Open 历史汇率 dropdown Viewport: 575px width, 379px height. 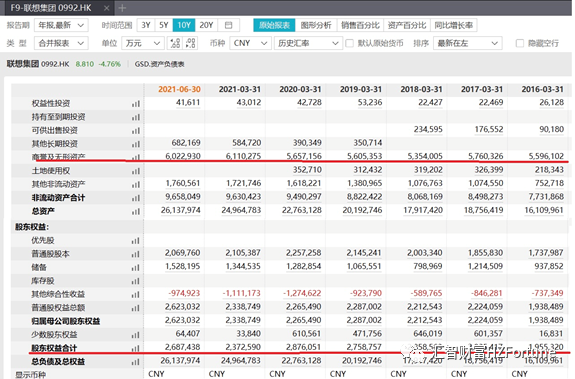(308, 43)
